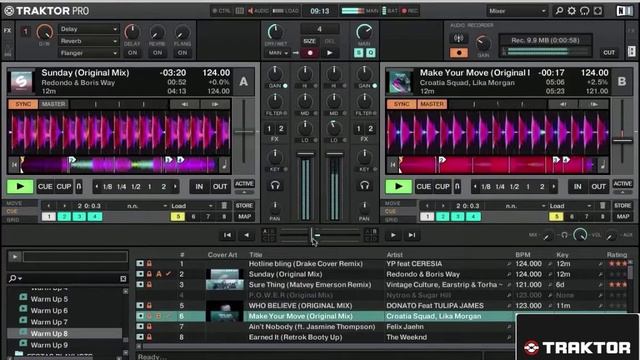
Task: Click Deck B tempo bend right arrow
Action: [594, 104]
